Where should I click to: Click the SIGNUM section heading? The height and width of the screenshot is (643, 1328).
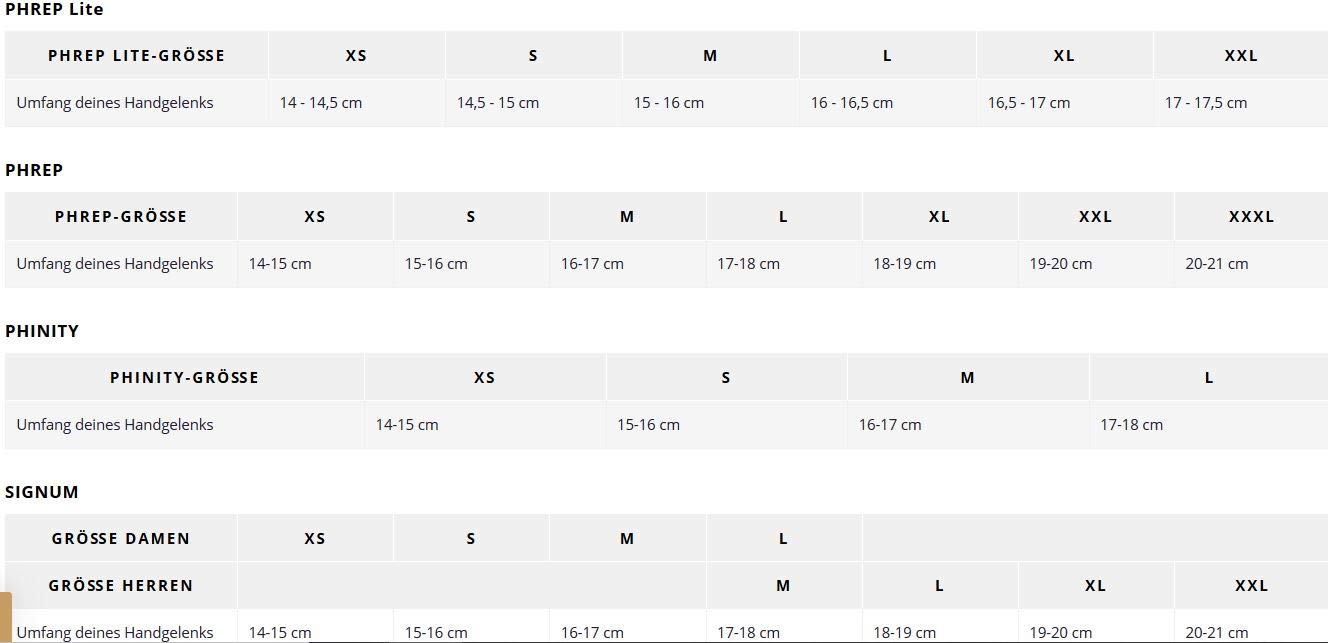click(42, 492)
